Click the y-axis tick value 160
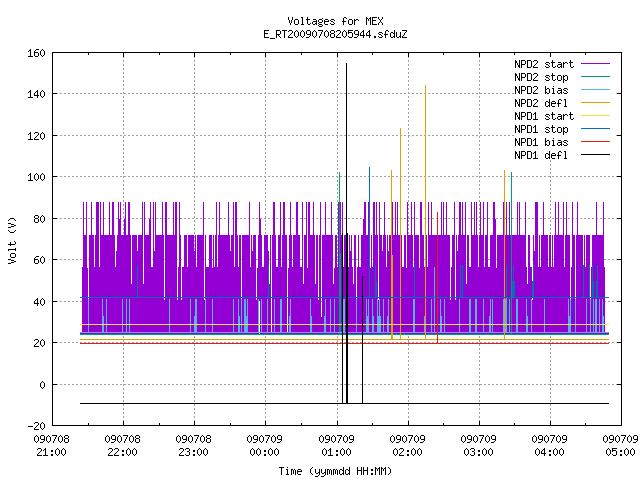This screenshot has height=480, width=640. (x=36, y=53)
